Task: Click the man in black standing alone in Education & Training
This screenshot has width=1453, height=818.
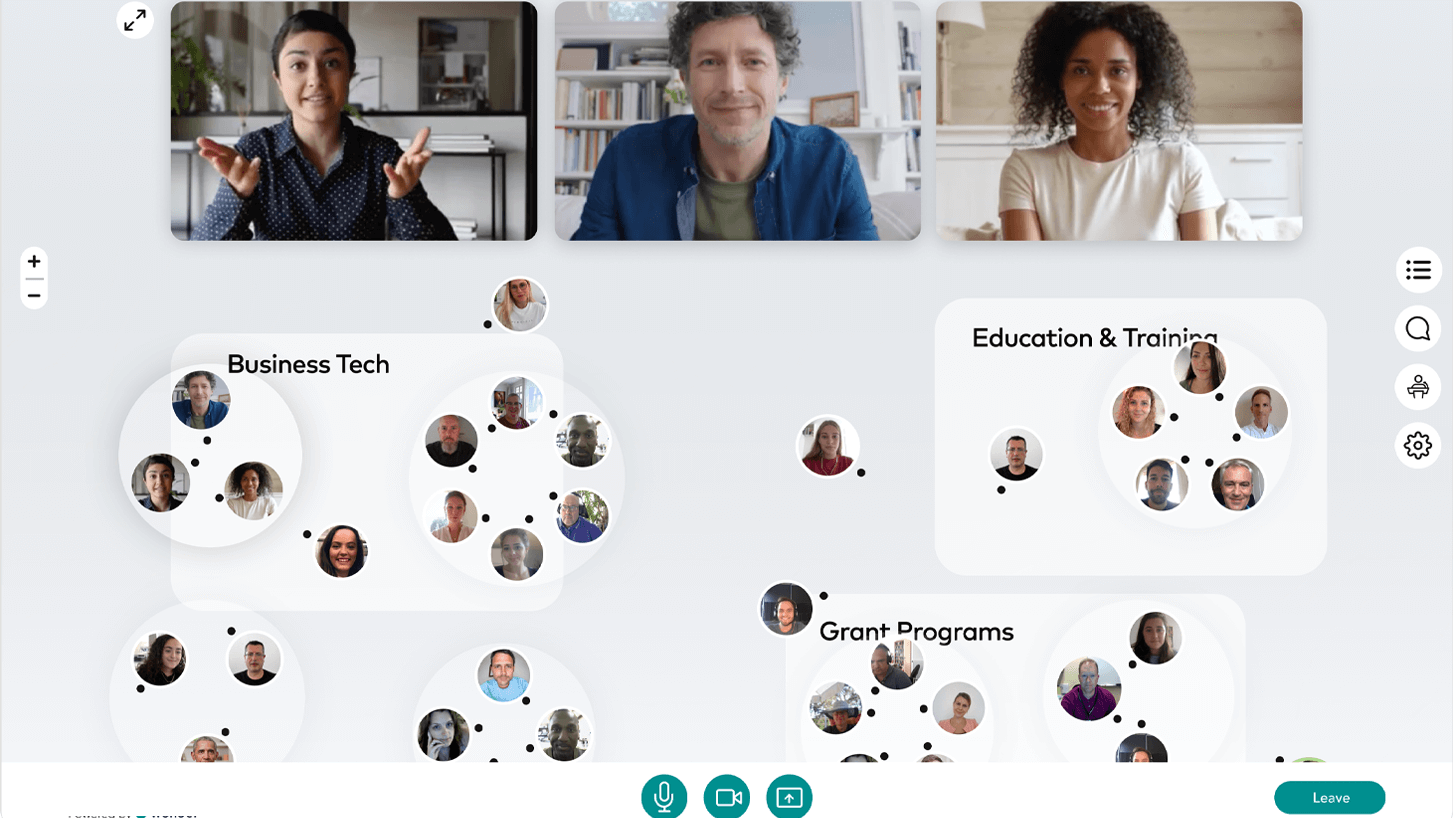Action: coord(1016,454)
